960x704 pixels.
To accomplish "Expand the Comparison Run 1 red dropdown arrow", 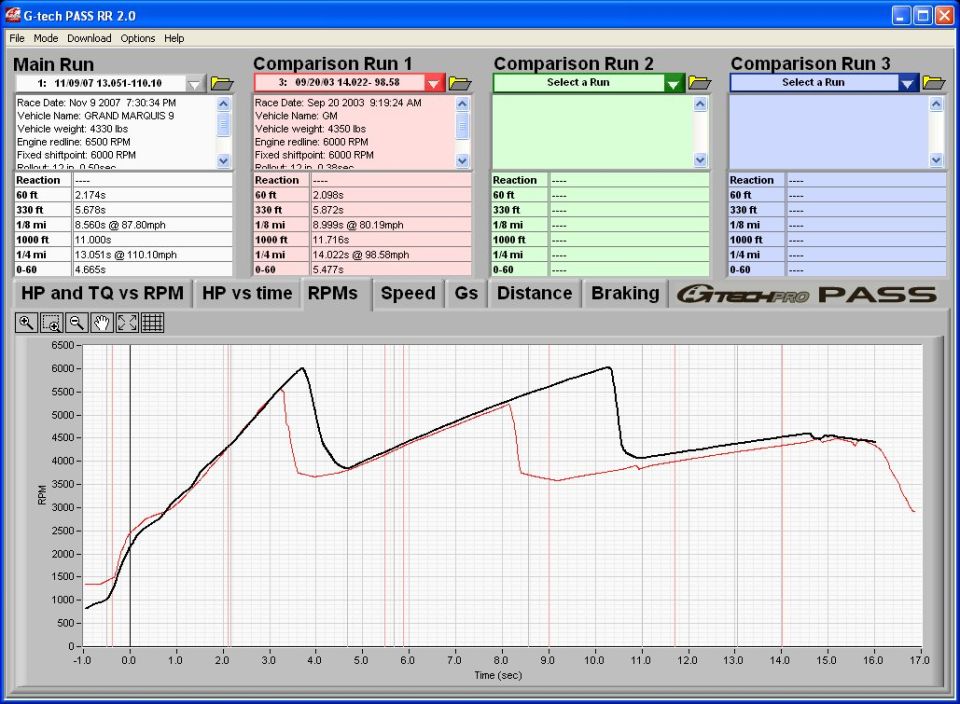I will (433, 83).
